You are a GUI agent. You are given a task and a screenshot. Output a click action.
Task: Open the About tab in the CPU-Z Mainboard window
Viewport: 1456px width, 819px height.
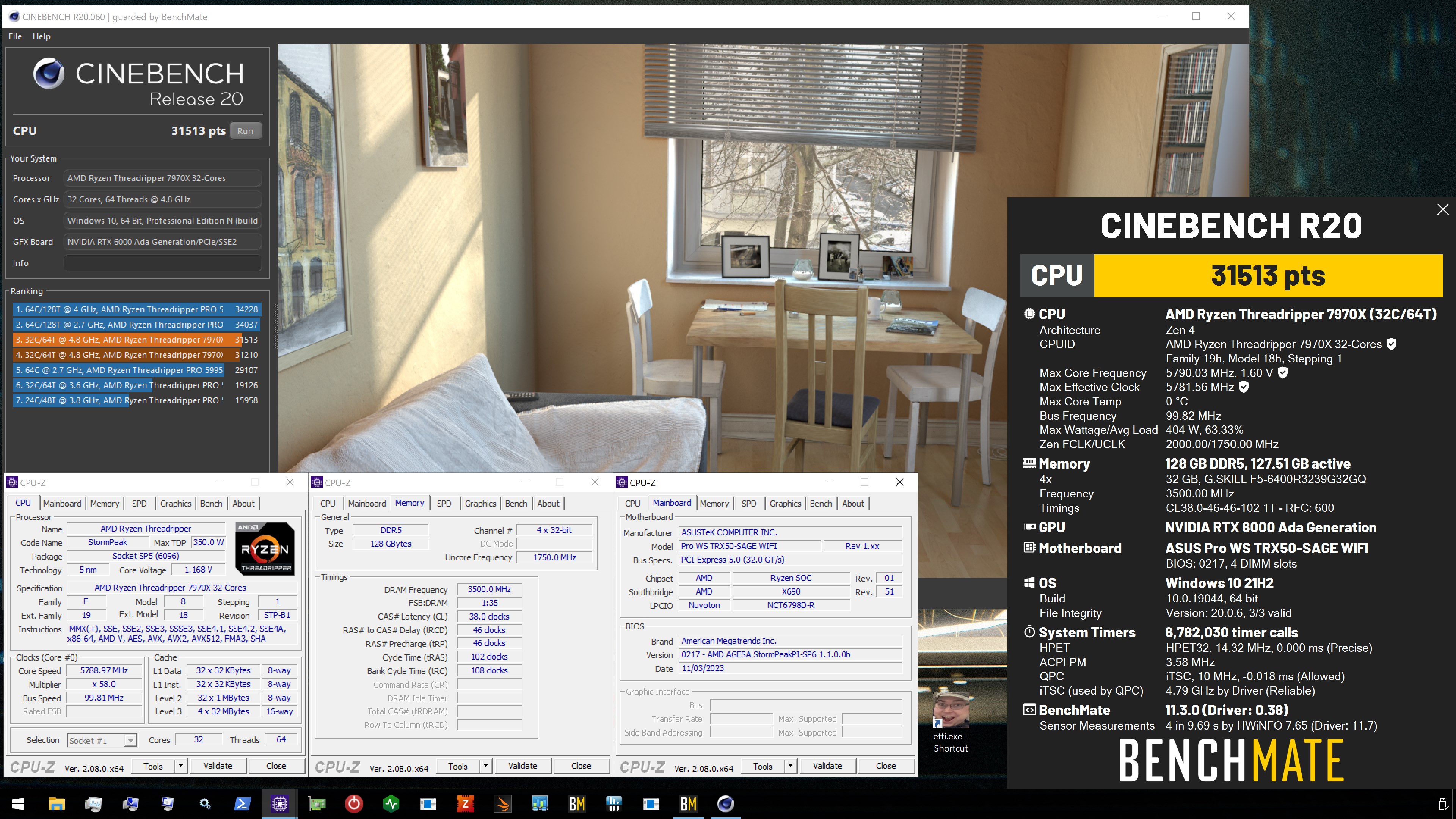coord(853,503)
